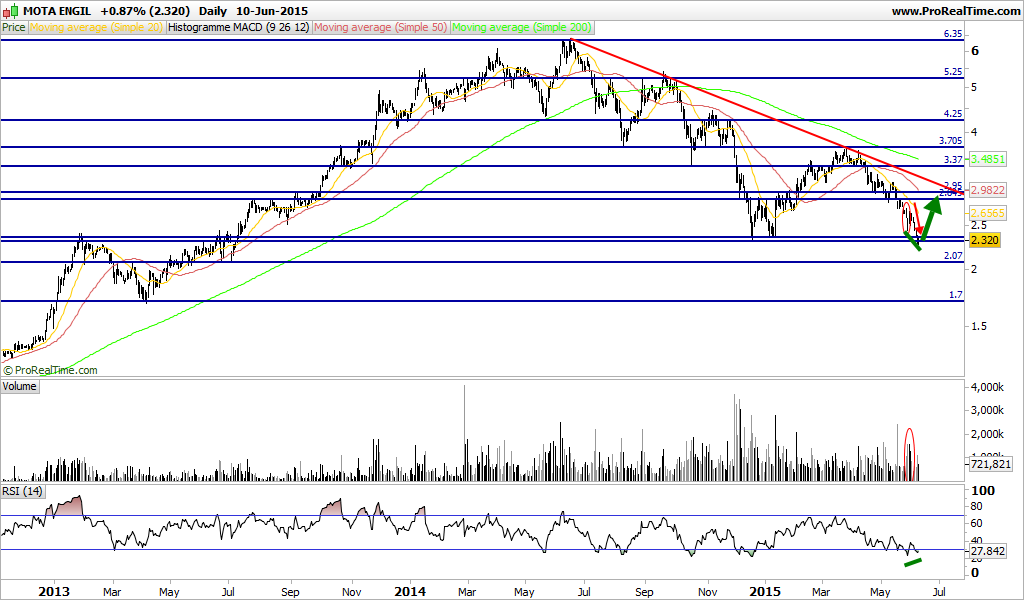
Task: Click the 721,821 volume value label
Action: tap(991, 464)
